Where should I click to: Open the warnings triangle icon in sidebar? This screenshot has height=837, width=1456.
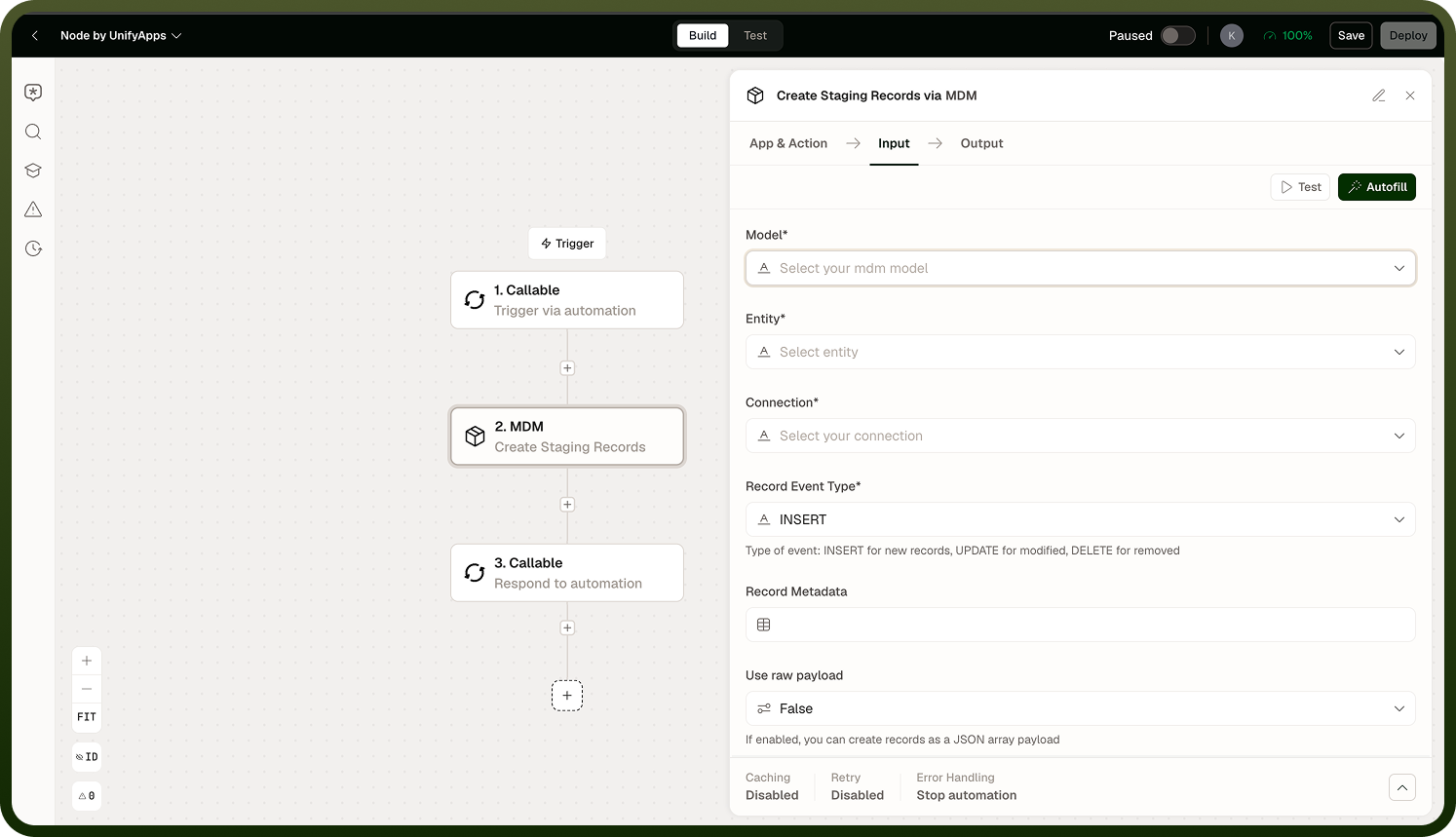33,209
